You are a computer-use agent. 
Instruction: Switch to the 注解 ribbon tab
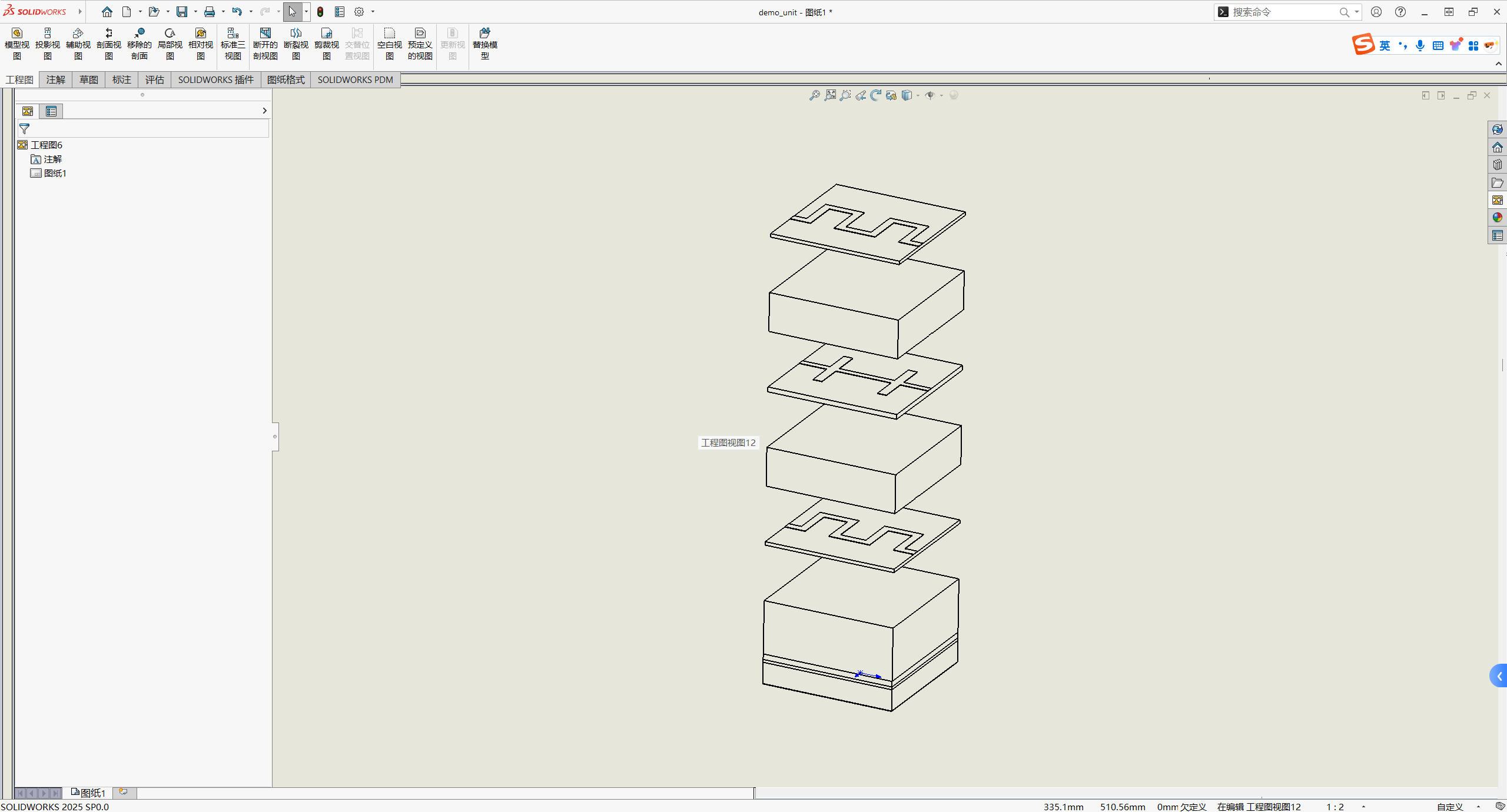pyautogui.click(x=55, y=79)
